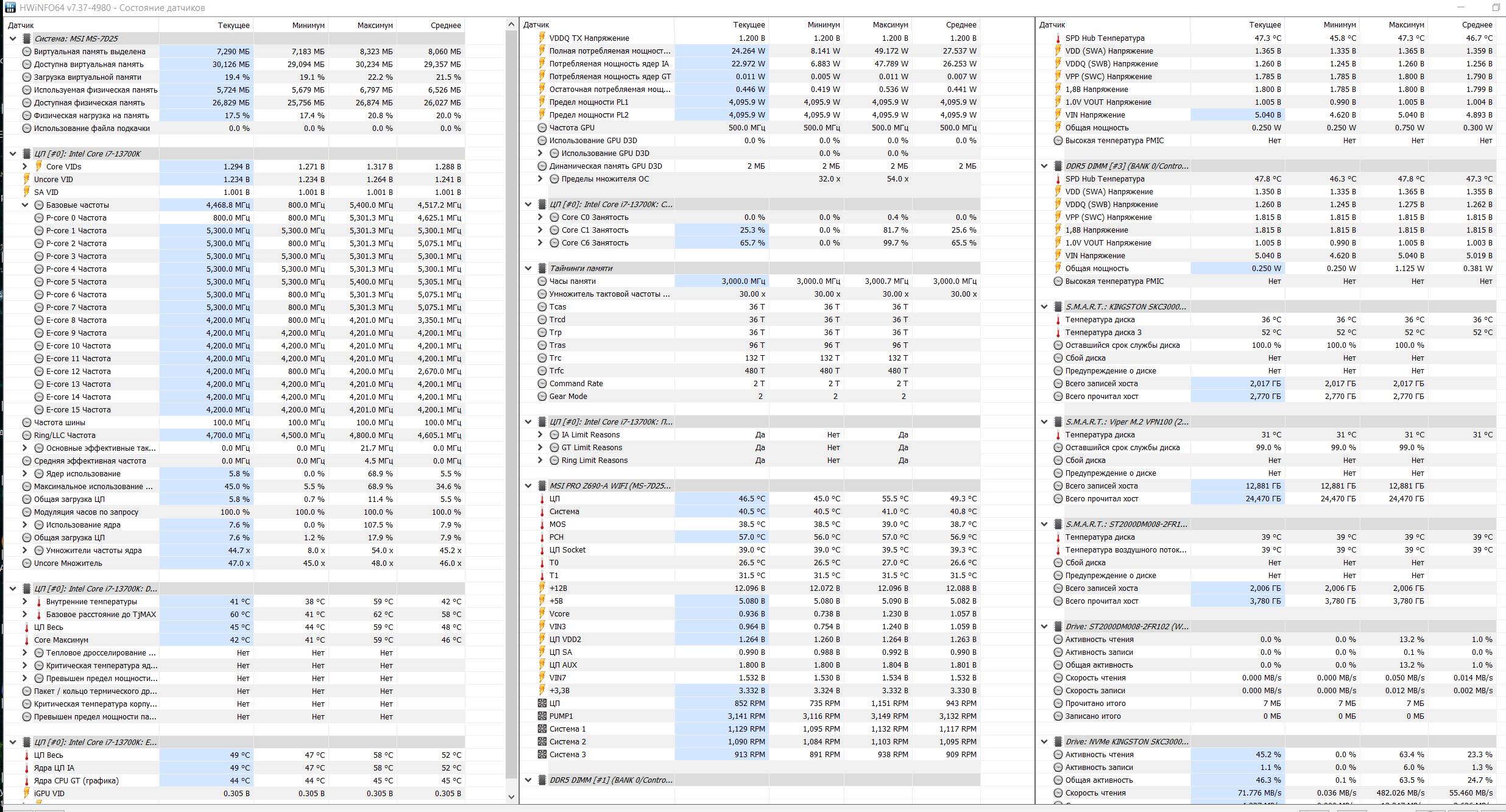
Task: Click the fan icon beside Система 3
Action: [x=542, y=755]
